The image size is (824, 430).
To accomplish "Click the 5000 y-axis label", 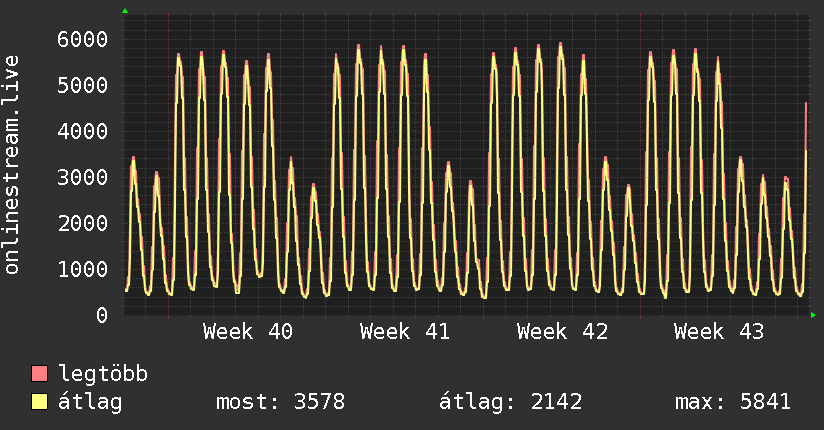I will pos(83,85).
